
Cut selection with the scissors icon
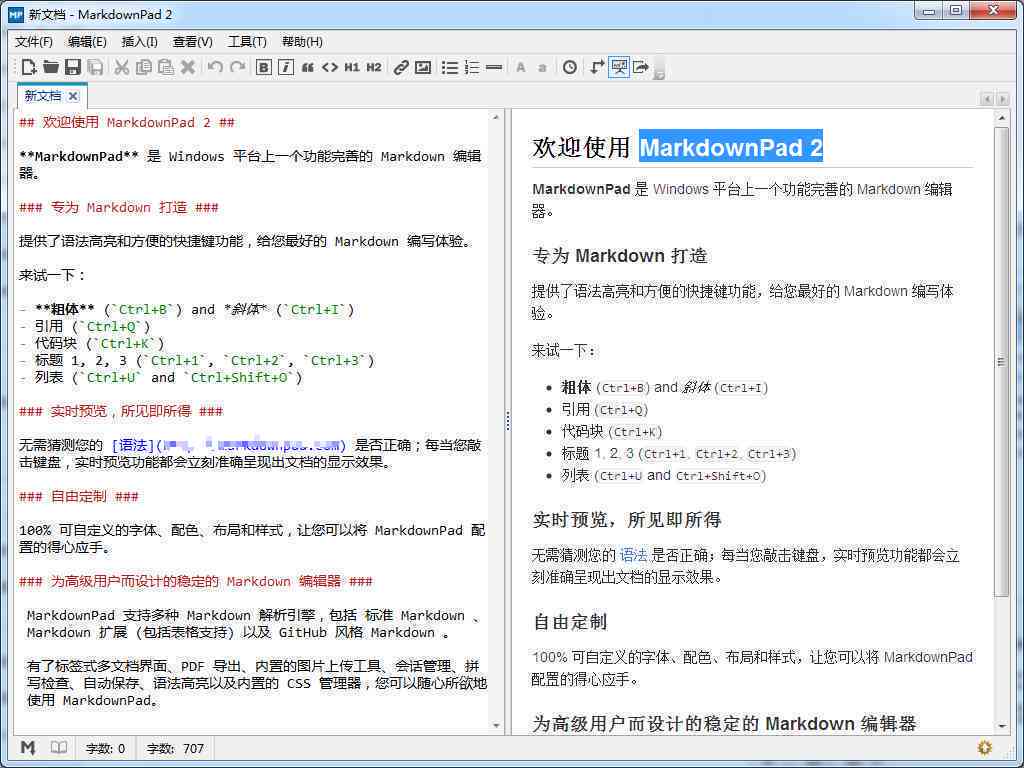point(121,67)
